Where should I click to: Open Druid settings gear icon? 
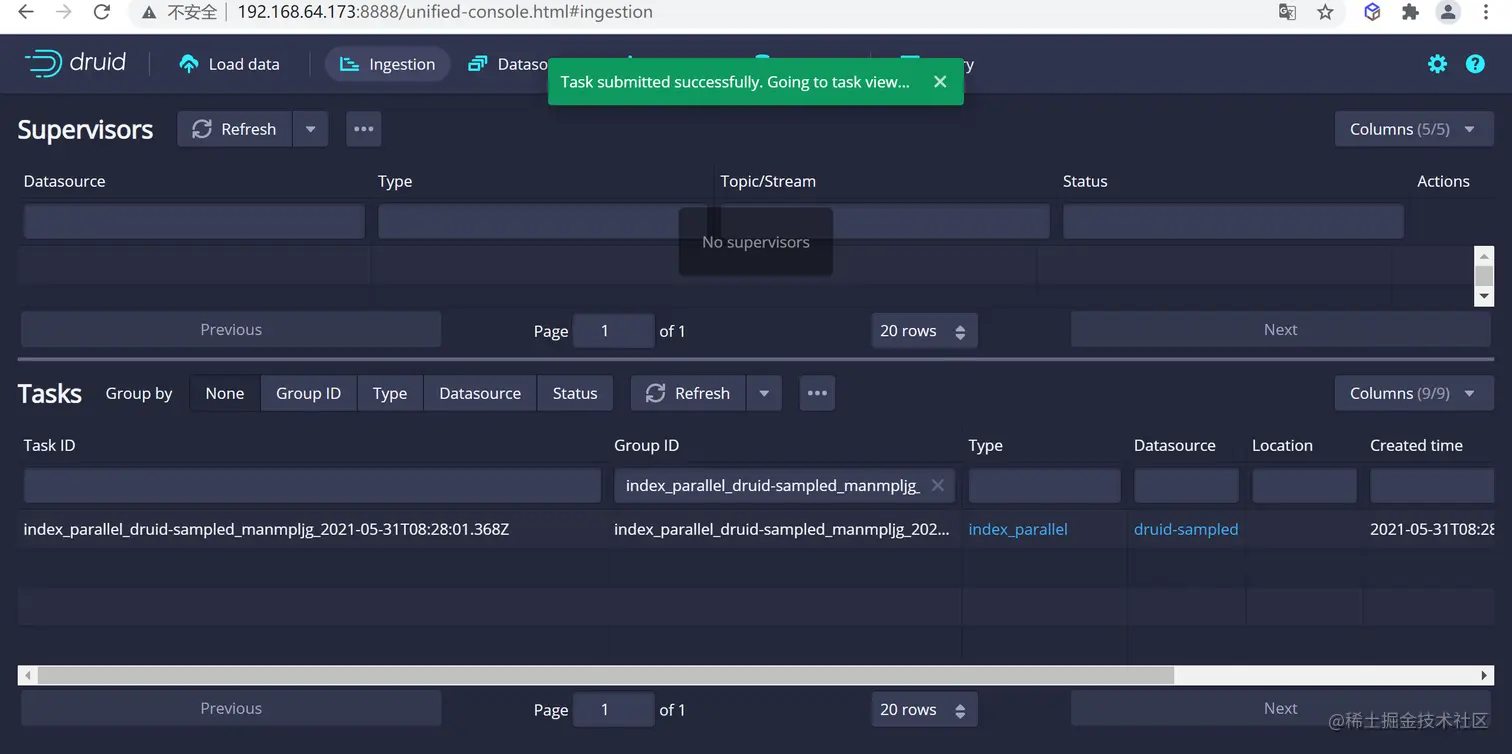(x=1437, y=64)
